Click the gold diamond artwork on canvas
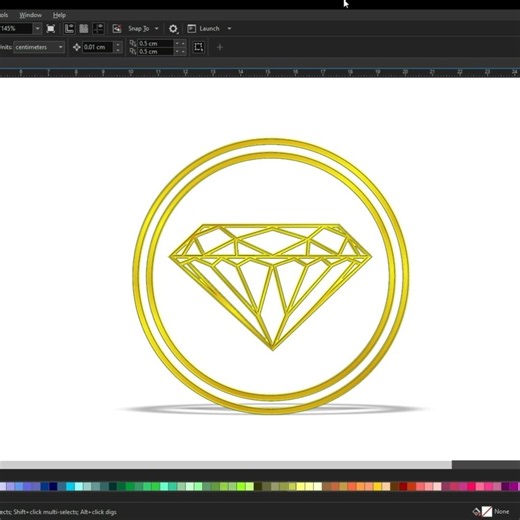This screenshot has height=520, width=520. click(271, 287)
